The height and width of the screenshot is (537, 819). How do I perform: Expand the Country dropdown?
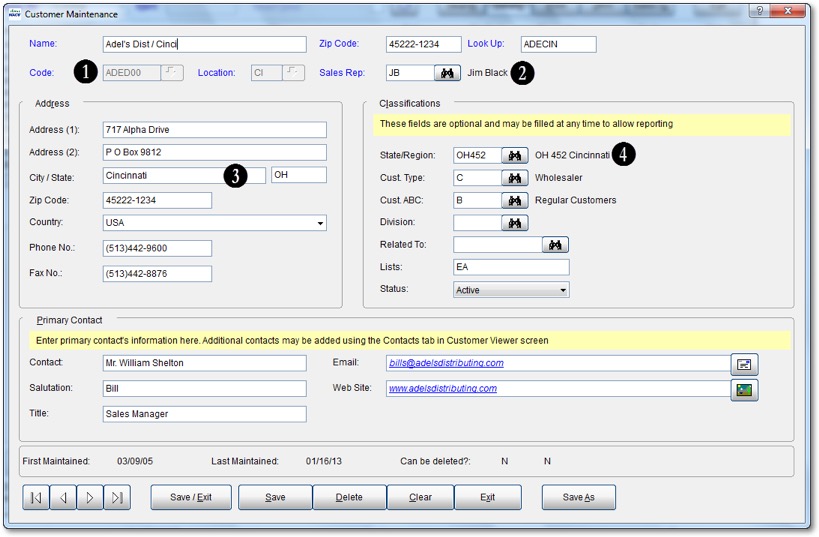(320, 223)
